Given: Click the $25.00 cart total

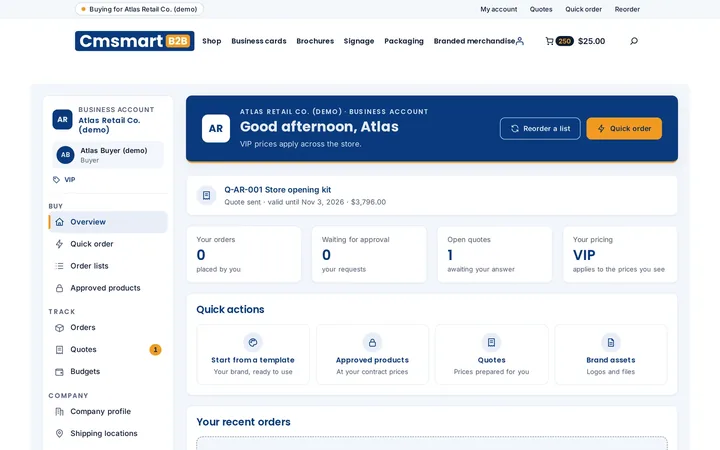Looking at the screenshot, I should click(x=591, y=41).
